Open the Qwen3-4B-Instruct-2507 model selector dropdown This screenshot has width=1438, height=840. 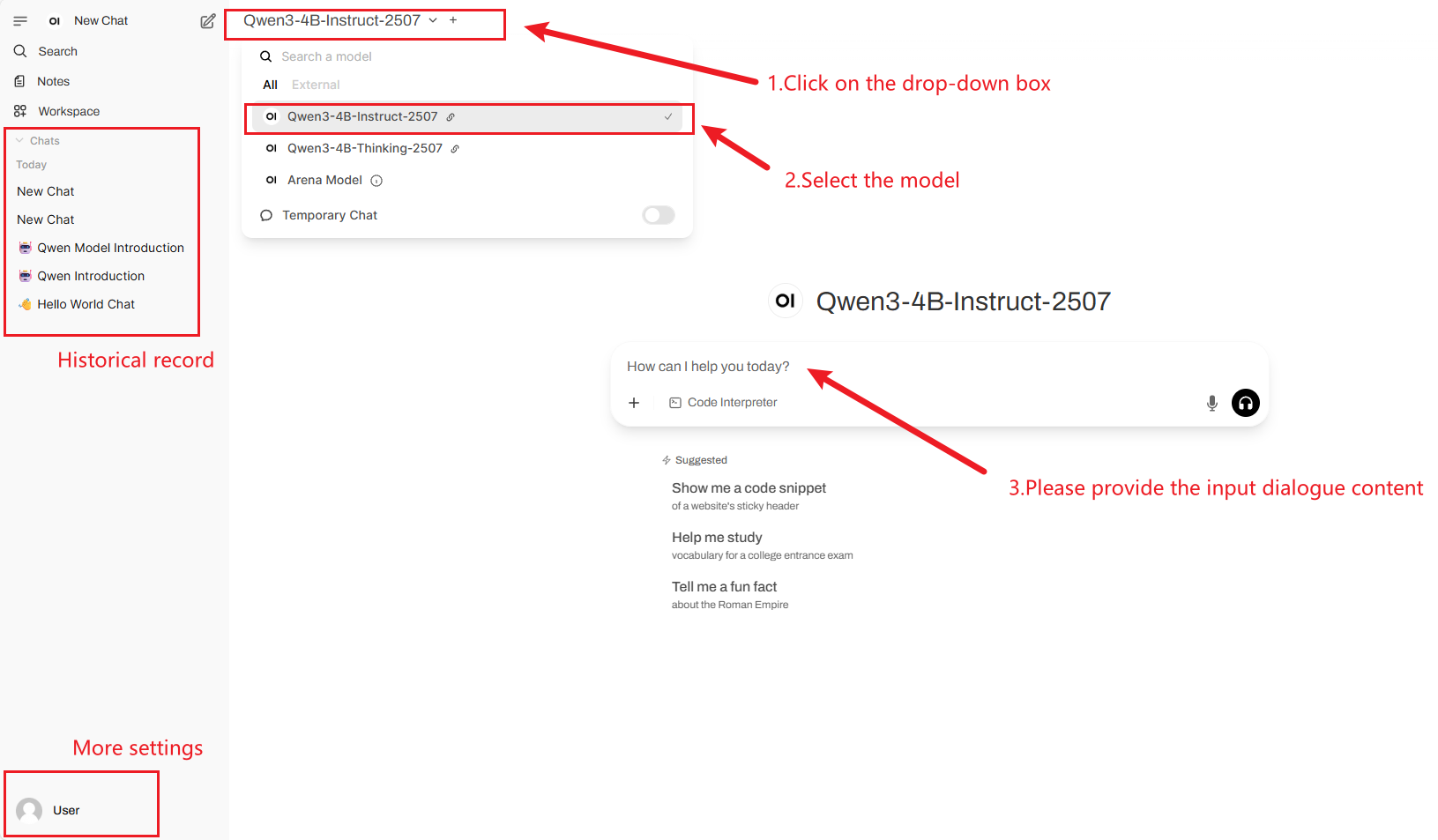click(x=340, y=20)
